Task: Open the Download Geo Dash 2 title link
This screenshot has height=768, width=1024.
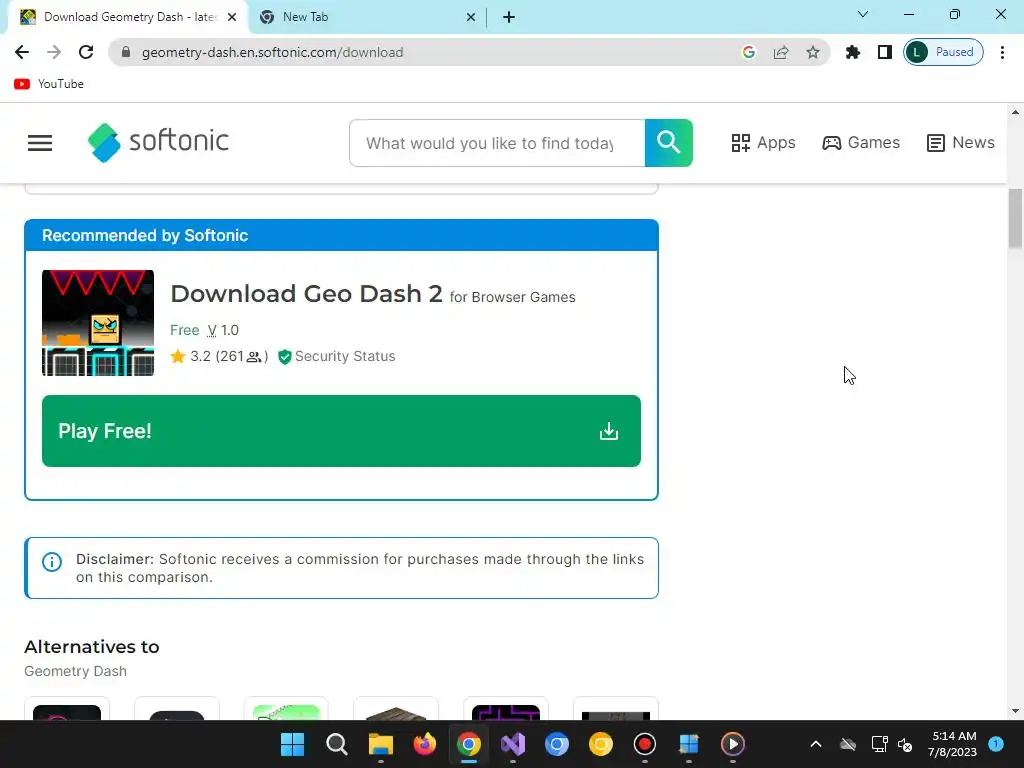Action: point(306,294)
